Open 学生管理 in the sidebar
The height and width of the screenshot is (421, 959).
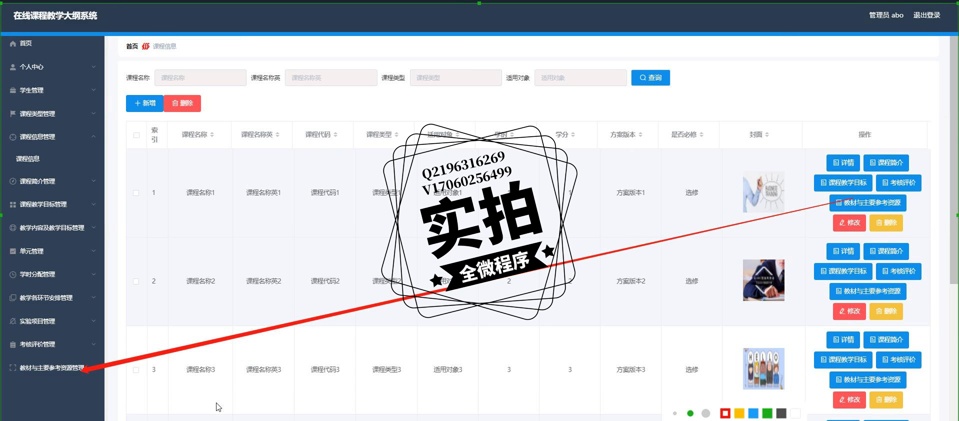point(32,91)
